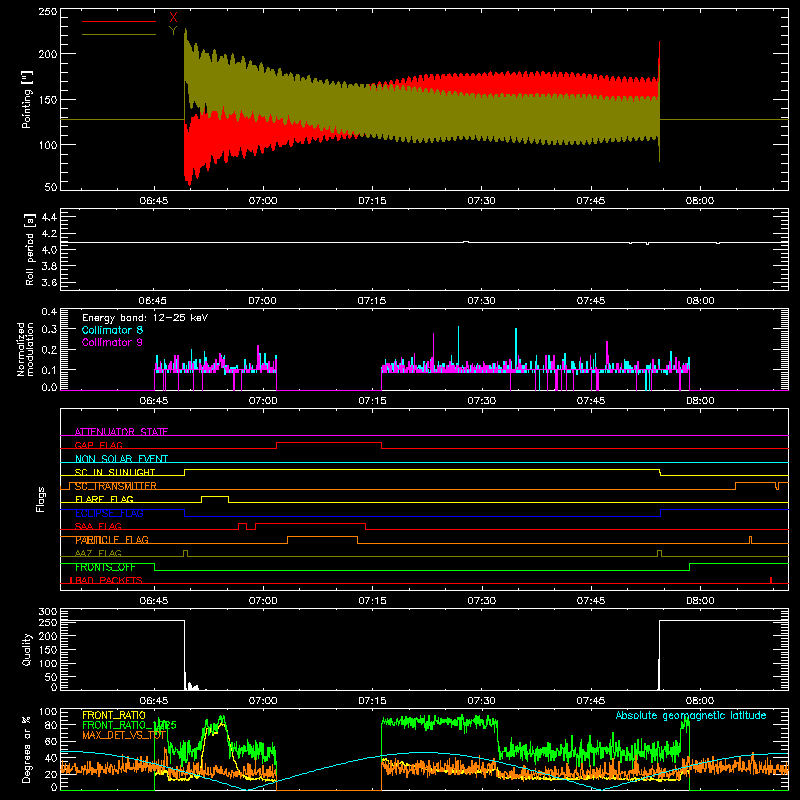Click the SC_TRANSMITTER flag label
800x800 pixels.
[x=116, y=486]
